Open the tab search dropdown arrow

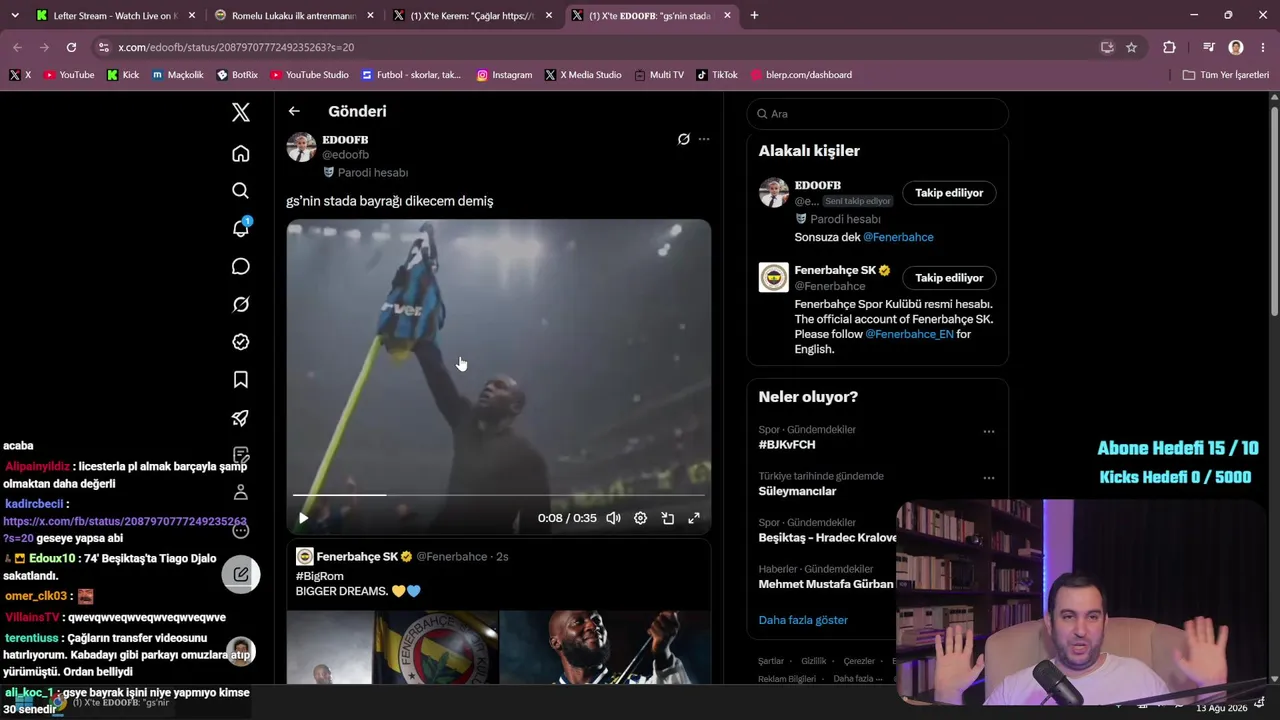tap(14, 16)
